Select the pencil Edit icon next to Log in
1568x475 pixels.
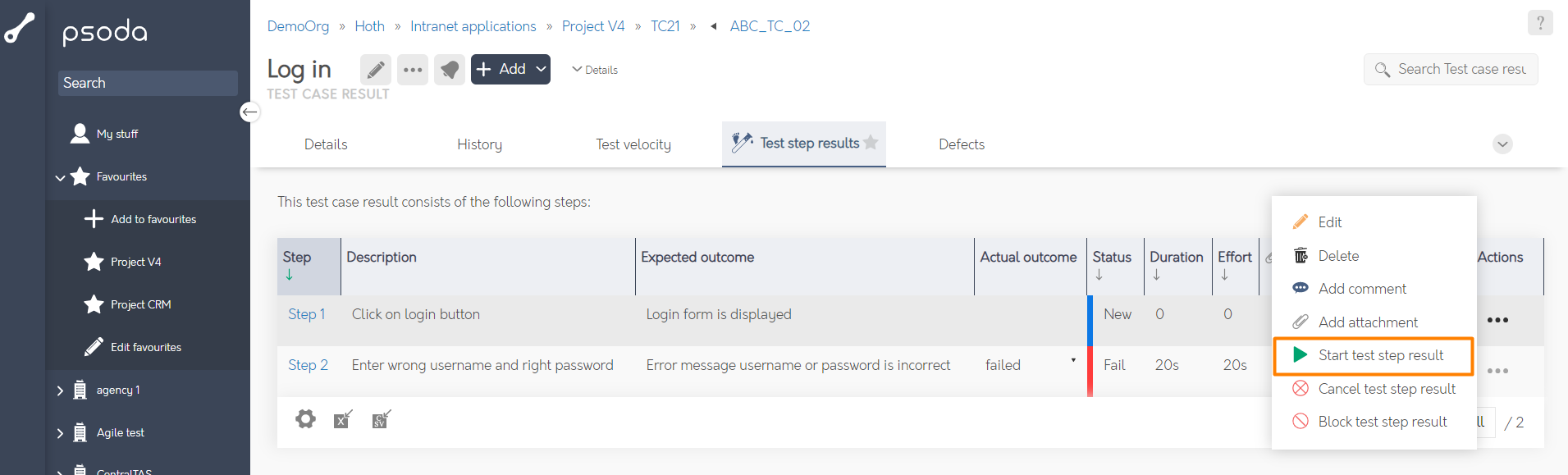tap(375, 70)
